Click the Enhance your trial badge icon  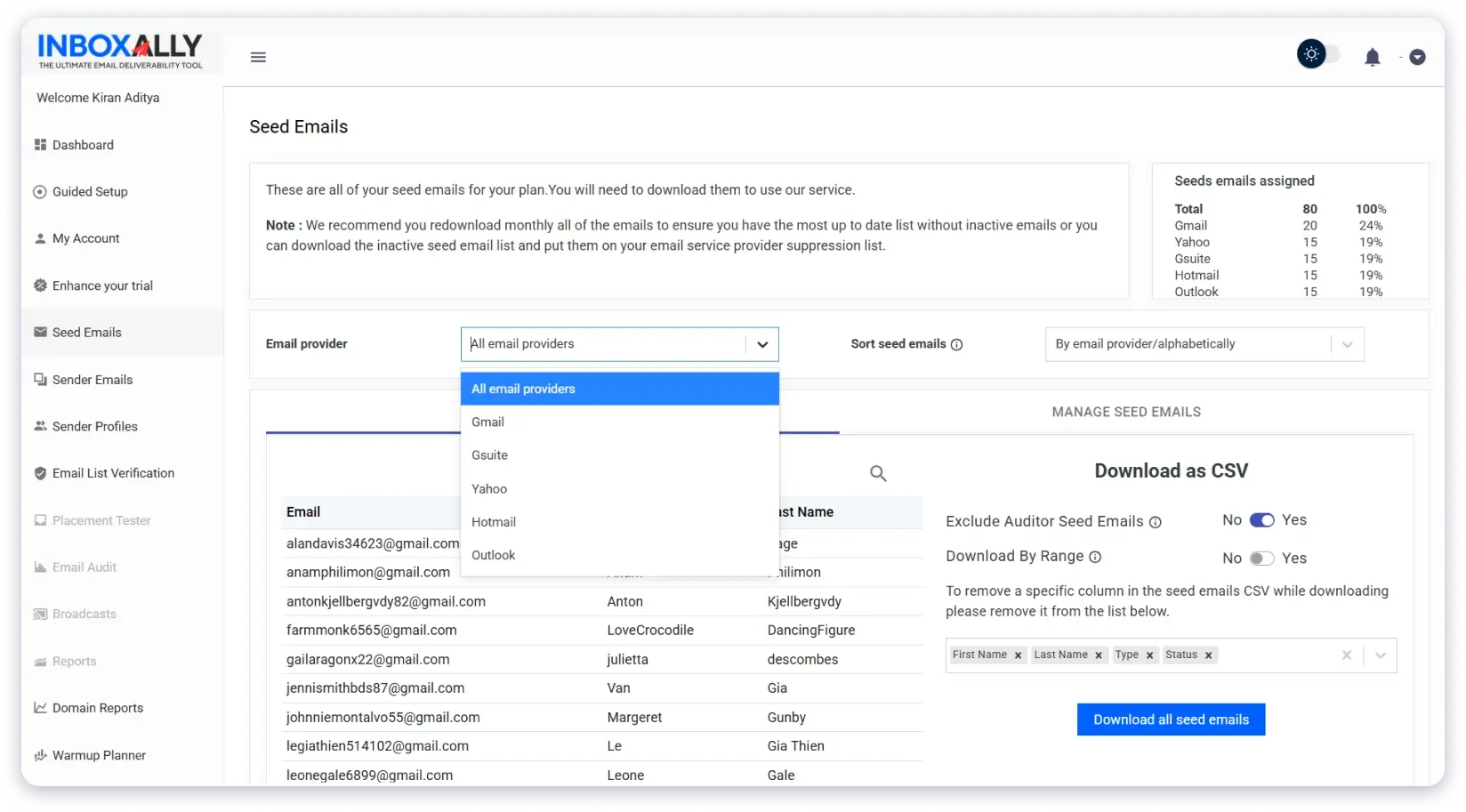pyautogui.click(x=40, y=285)
